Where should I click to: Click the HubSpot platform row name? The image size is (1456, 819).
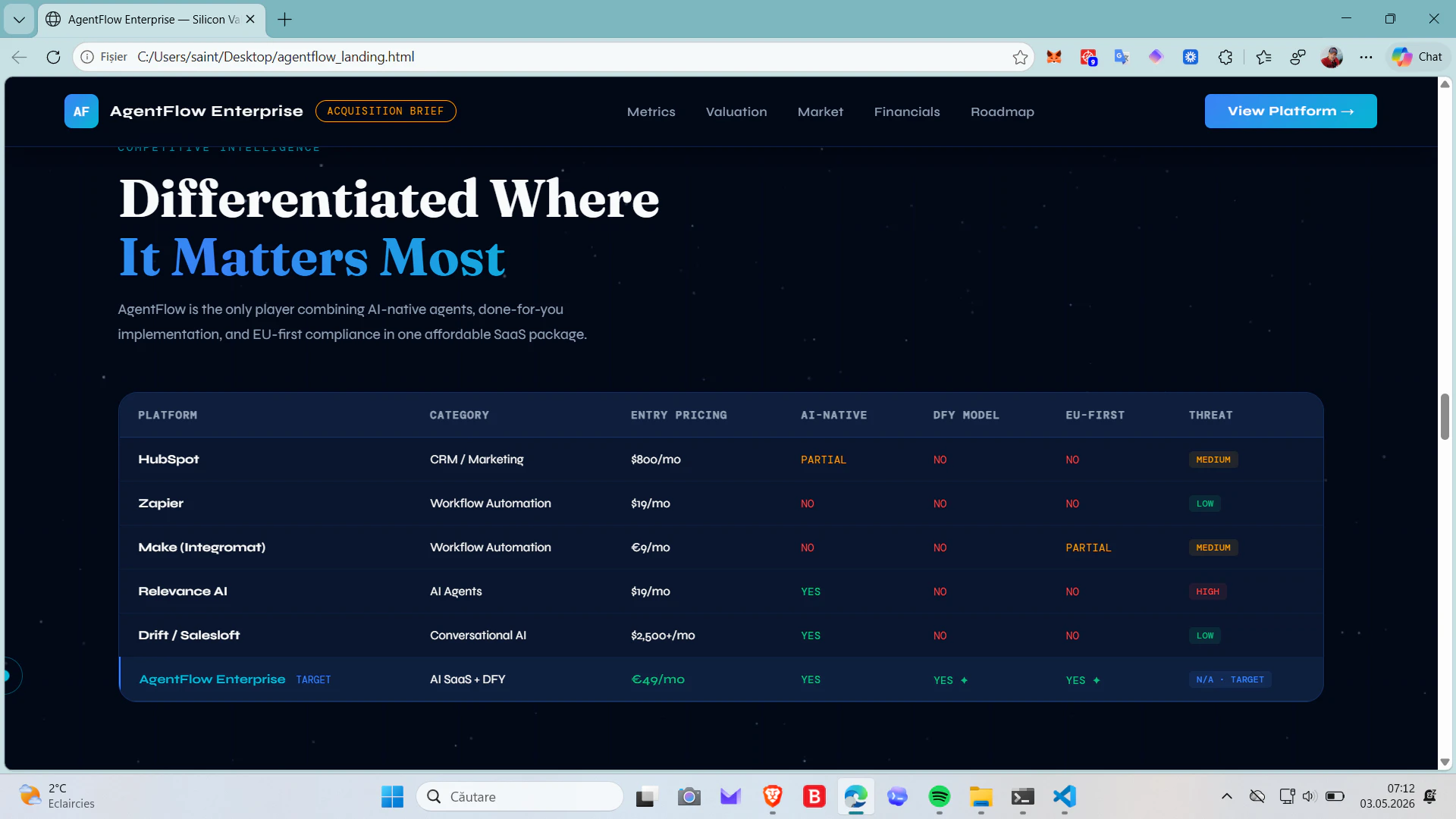point(168,460)
